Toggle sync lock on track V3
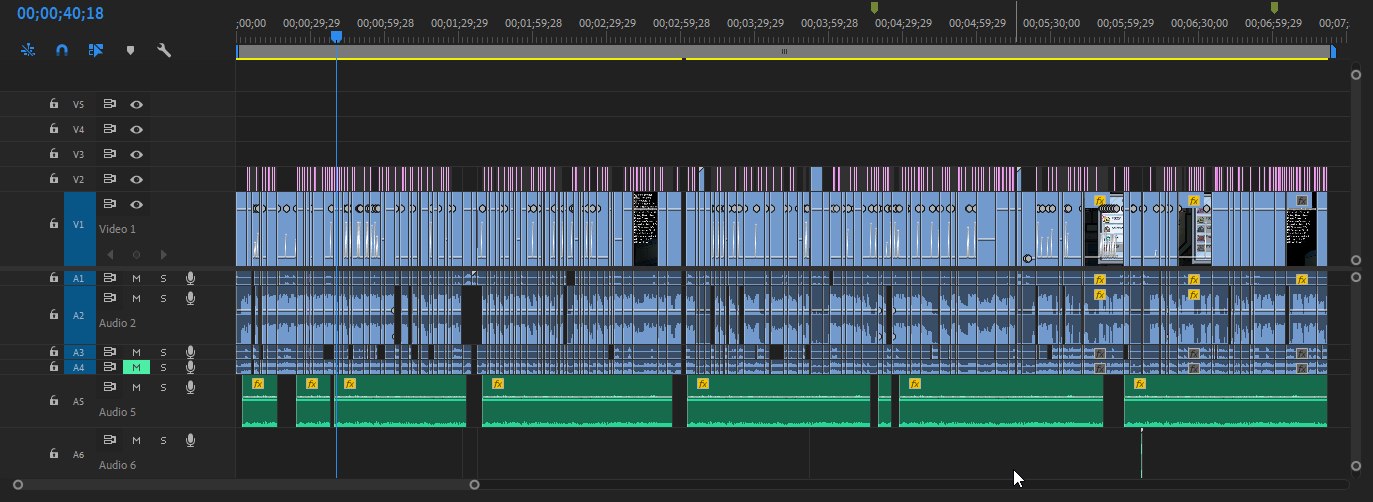Image resolution: width=1373 pixels, height=502 pixels. click(x=110, y=154)
